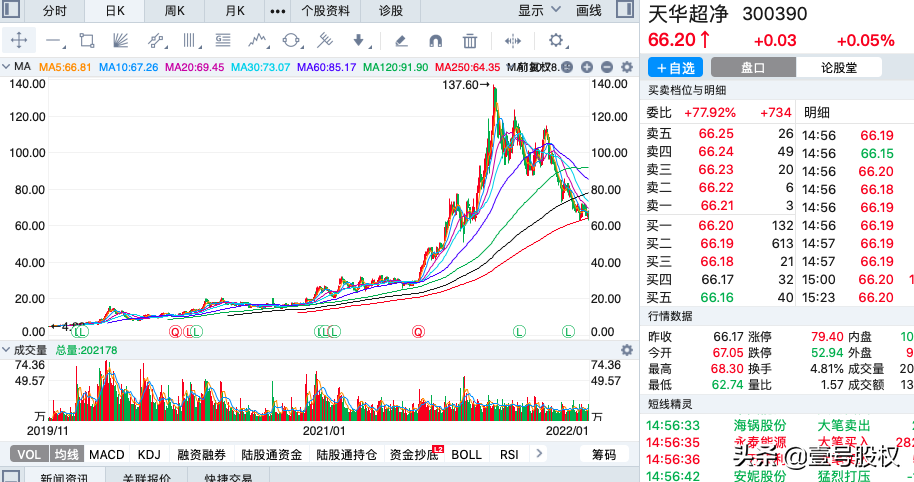Viewport: 914px width, 482px height.
Task: Click the plus zoom-in icon on MA row
Action: tap(587, 67)
